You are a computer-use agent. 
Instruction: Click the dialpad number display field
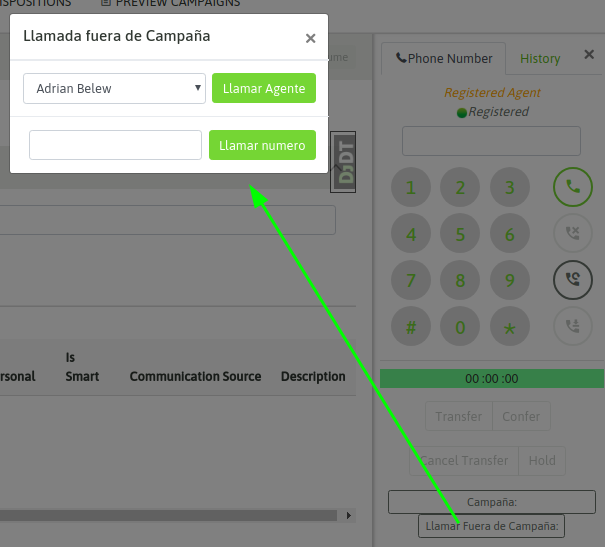click(491, 140)
